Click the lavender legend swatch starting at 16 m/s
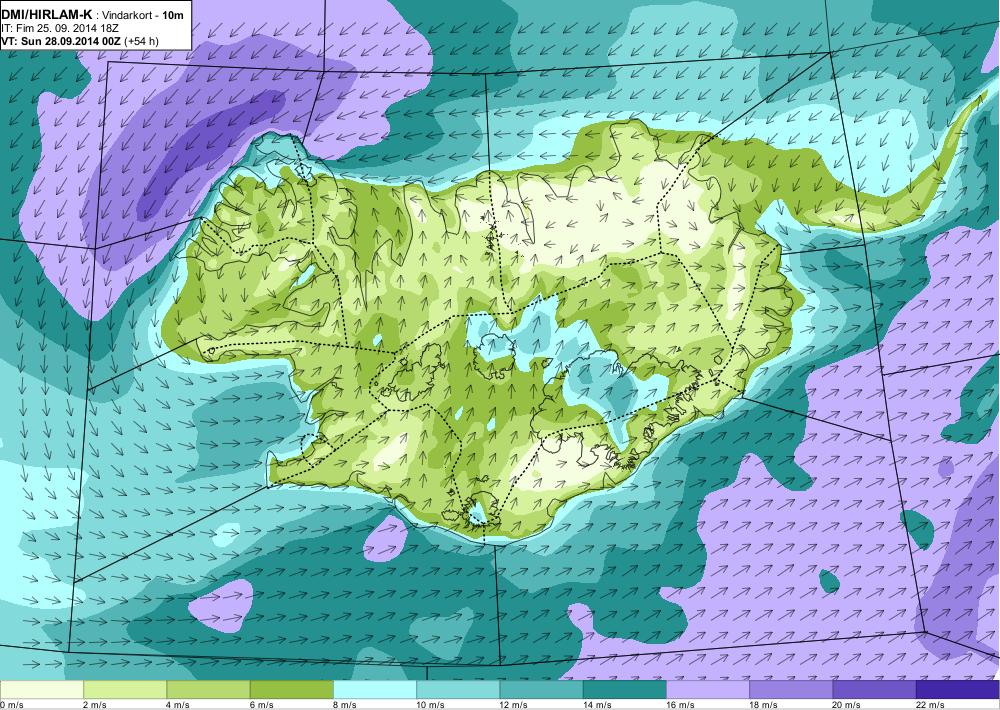Image resolution: width=1000 pixels, height=710 pixels. [708, 690]
